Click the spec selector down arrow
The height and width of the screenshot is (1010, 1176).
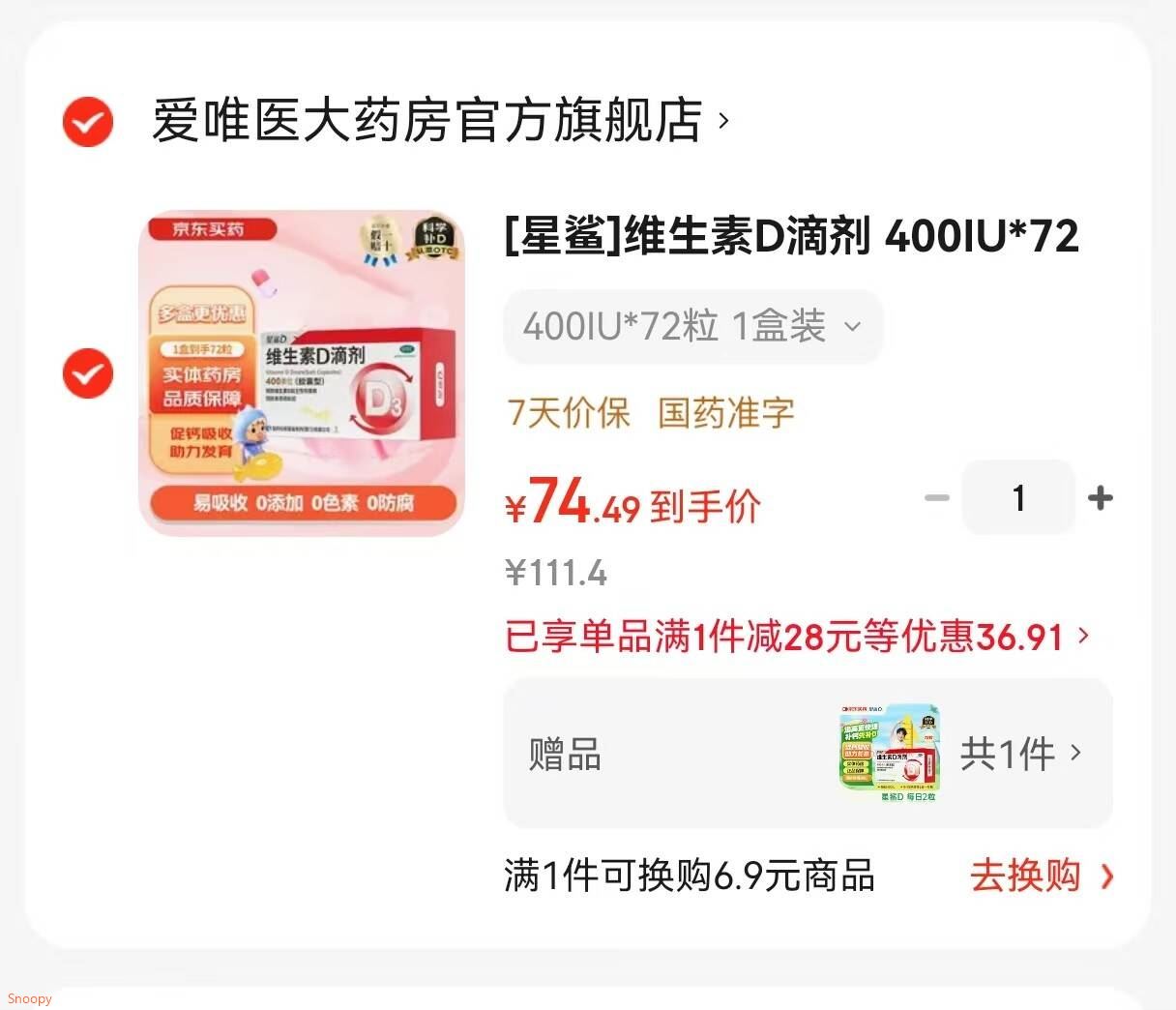(x=852, y=327)
